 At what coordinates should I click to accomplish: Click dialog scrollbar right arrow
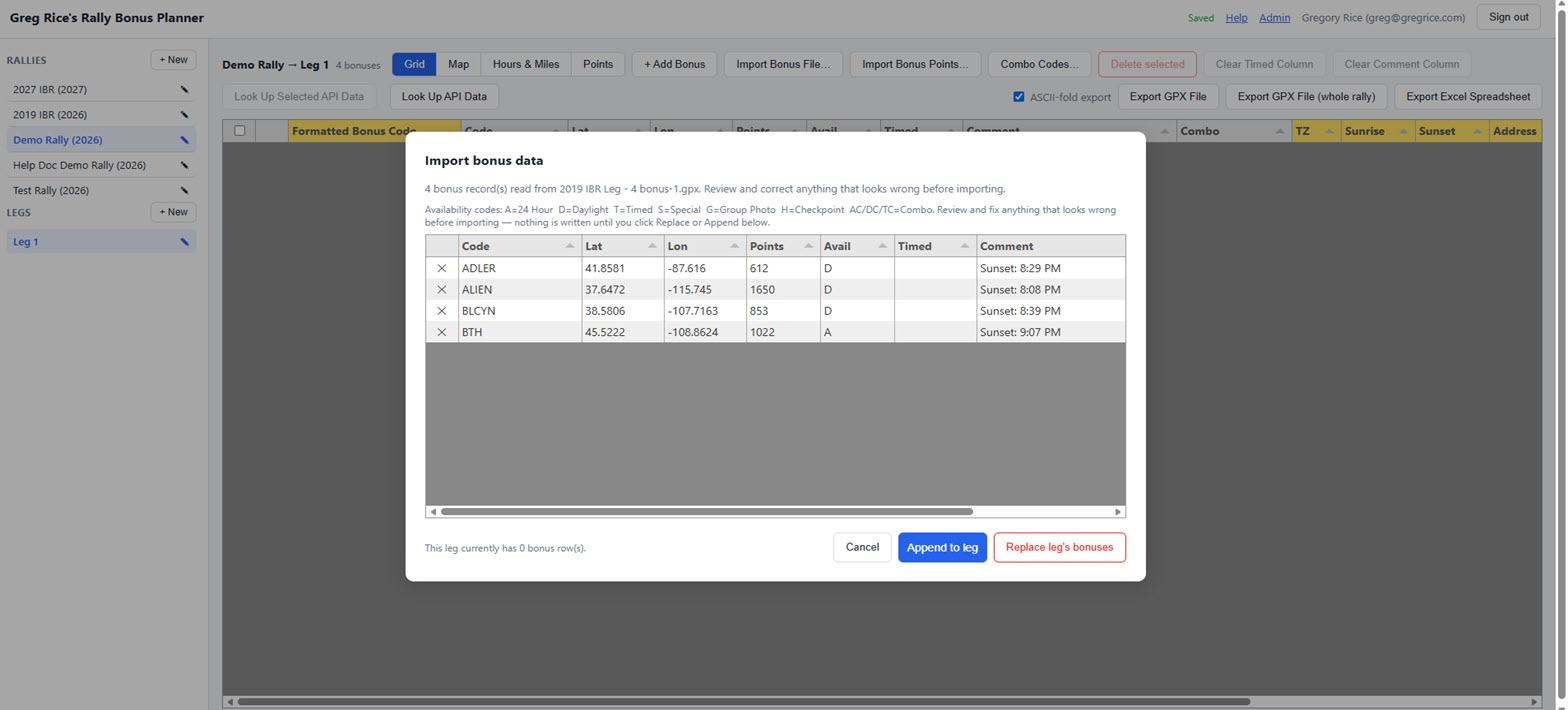pyautogui.click(x=1119, y=511)
